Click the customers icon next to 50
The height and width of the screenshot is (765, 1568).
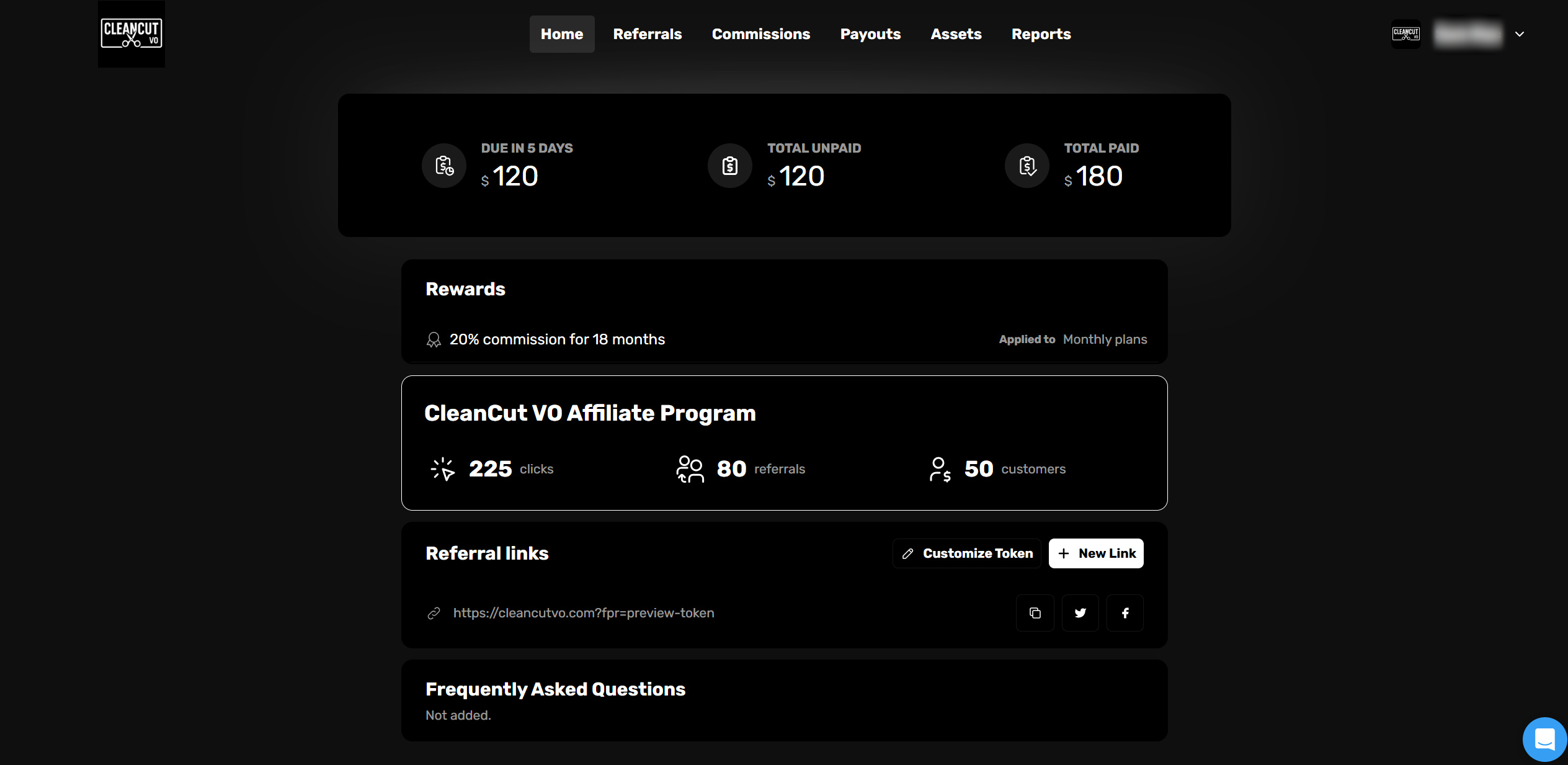coord(939,469)
